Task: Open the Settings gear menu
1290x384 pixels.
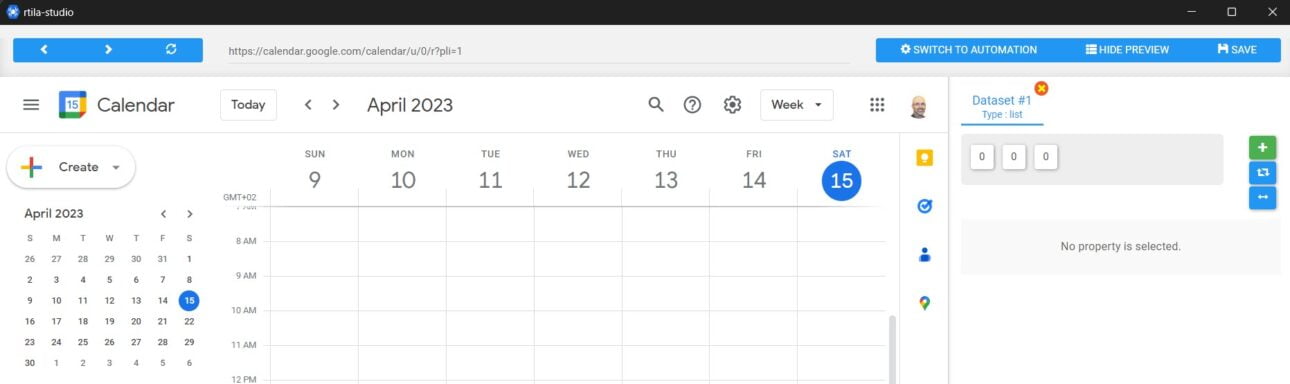Action: (732, 105)
